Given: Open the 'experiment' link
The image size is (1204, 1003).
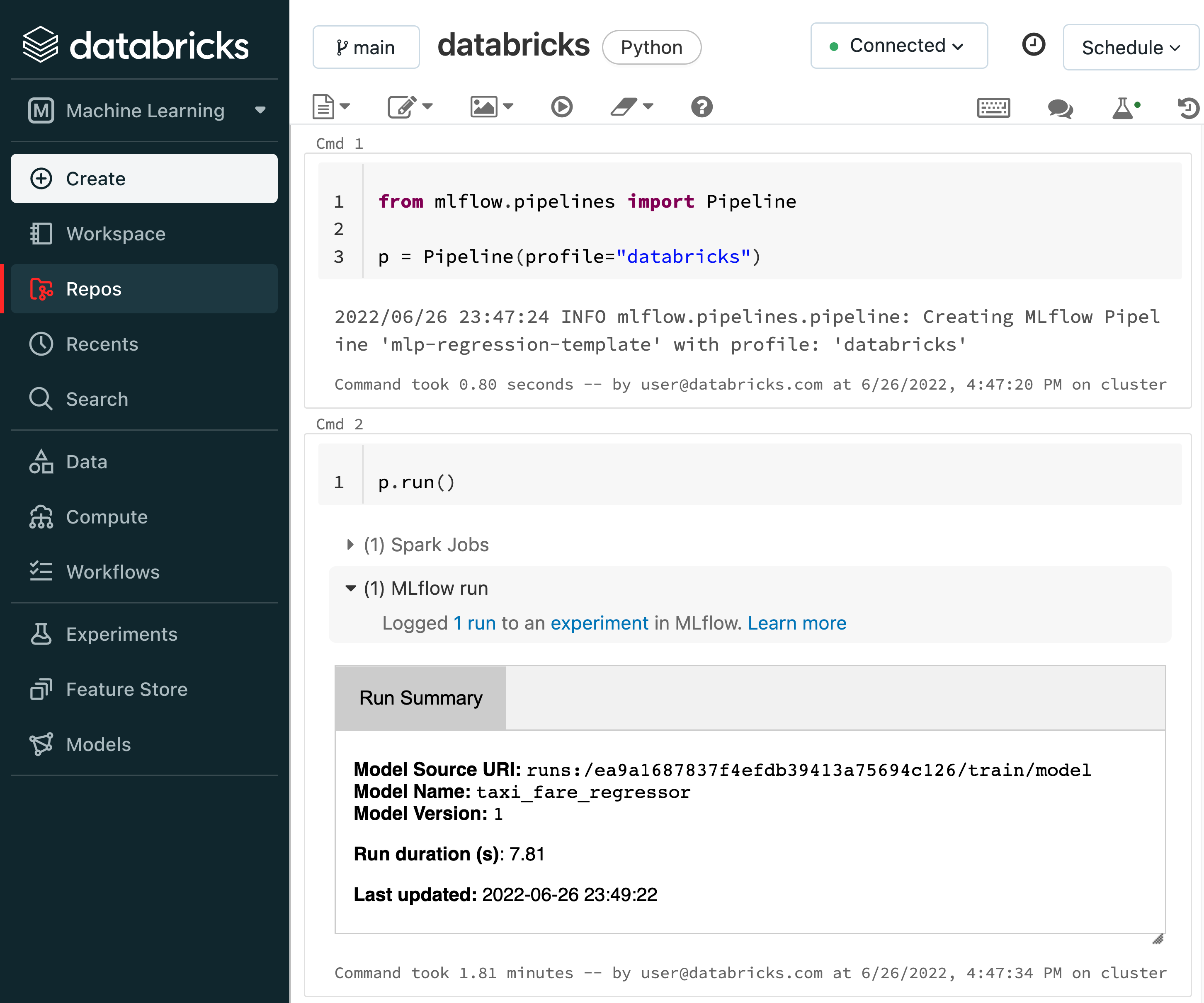Looking at the screenshot, I should coord(599,623).
